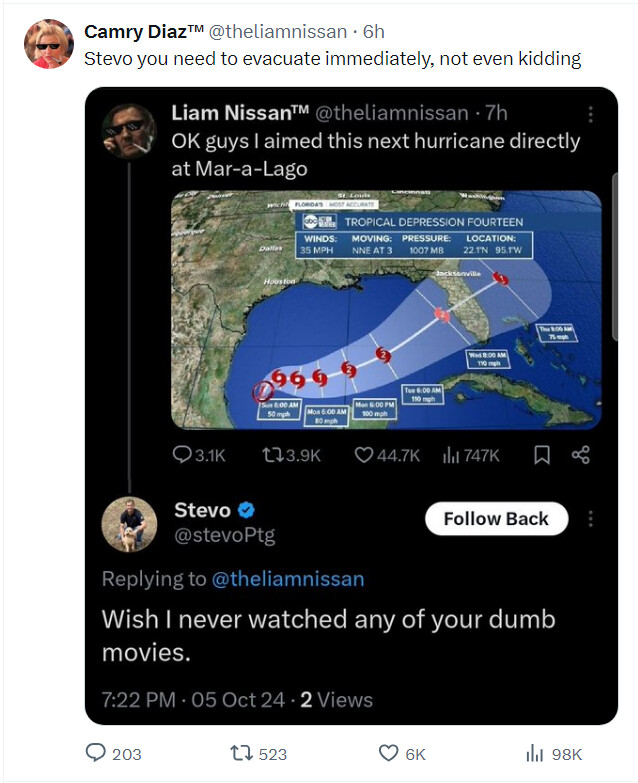
Task: Click the Follow Back button
Action: (x=496, y=518)
